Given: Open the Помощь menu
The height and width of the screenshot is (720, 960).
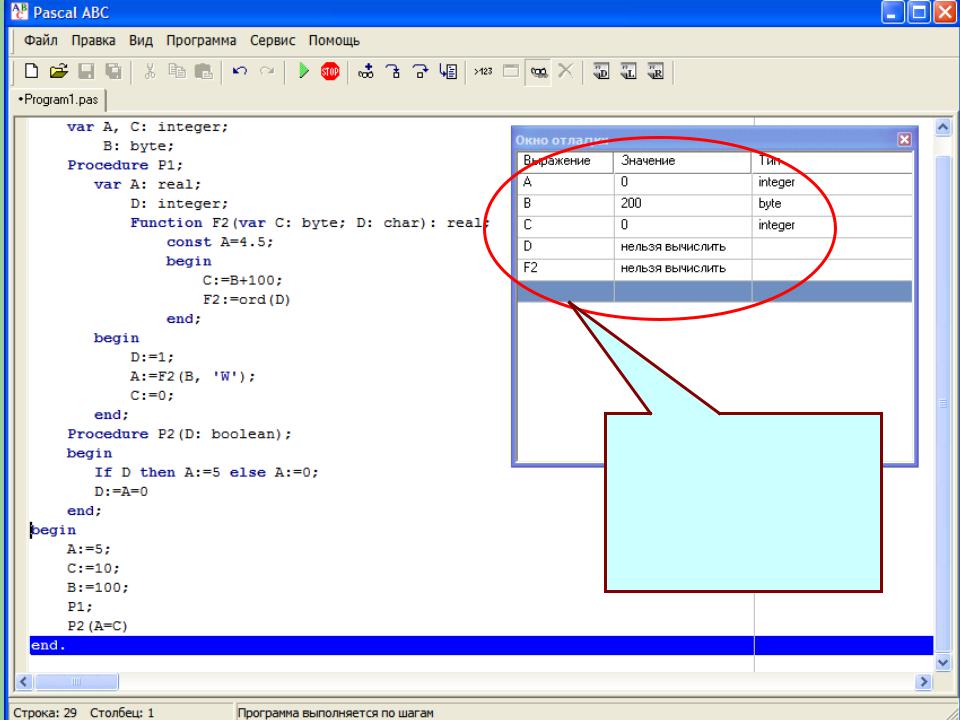Looking at the screenshot, I should pyautogui.click(x=334, y=41).
